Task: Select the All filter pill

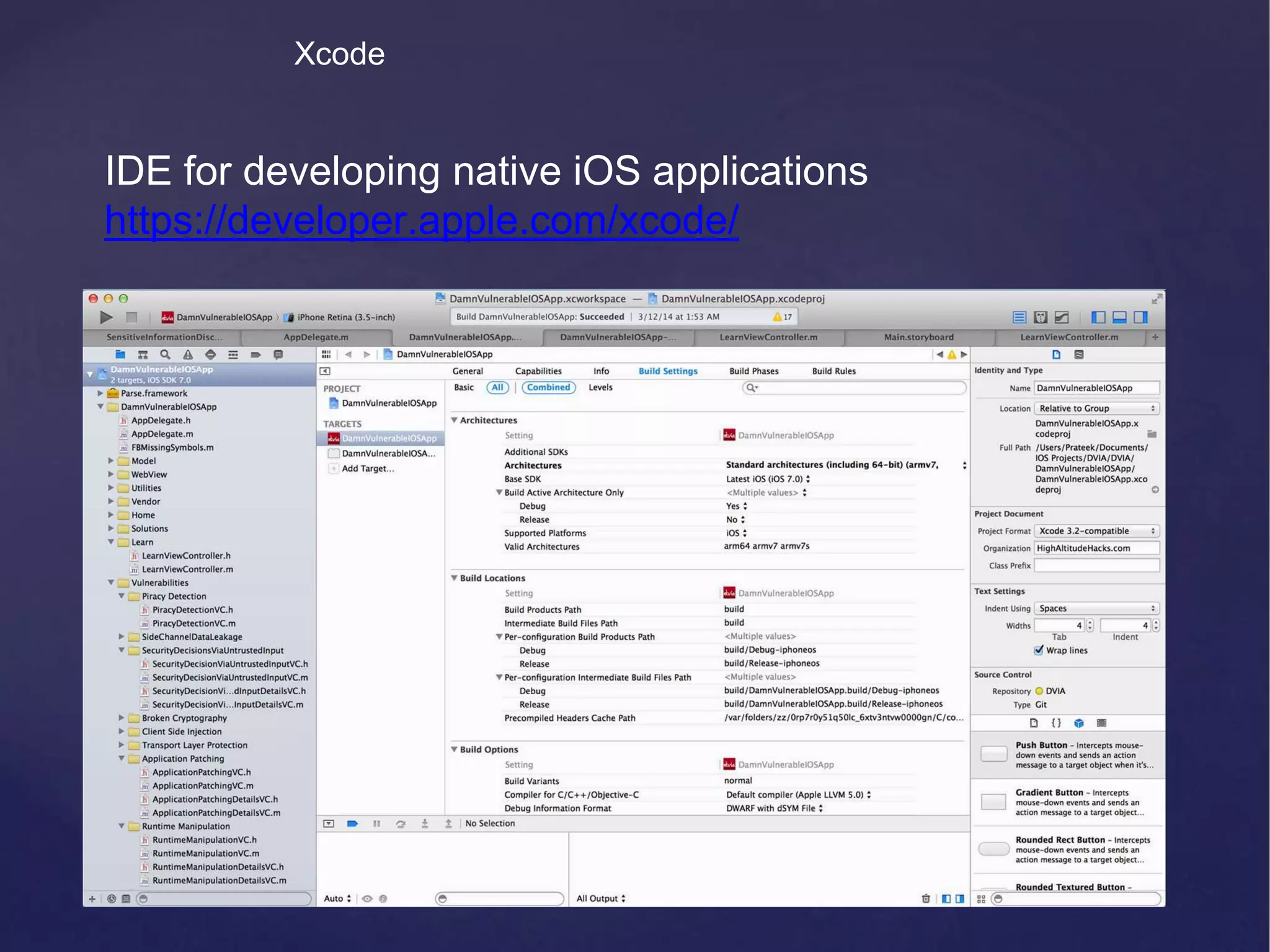Action: coord(497,387)
